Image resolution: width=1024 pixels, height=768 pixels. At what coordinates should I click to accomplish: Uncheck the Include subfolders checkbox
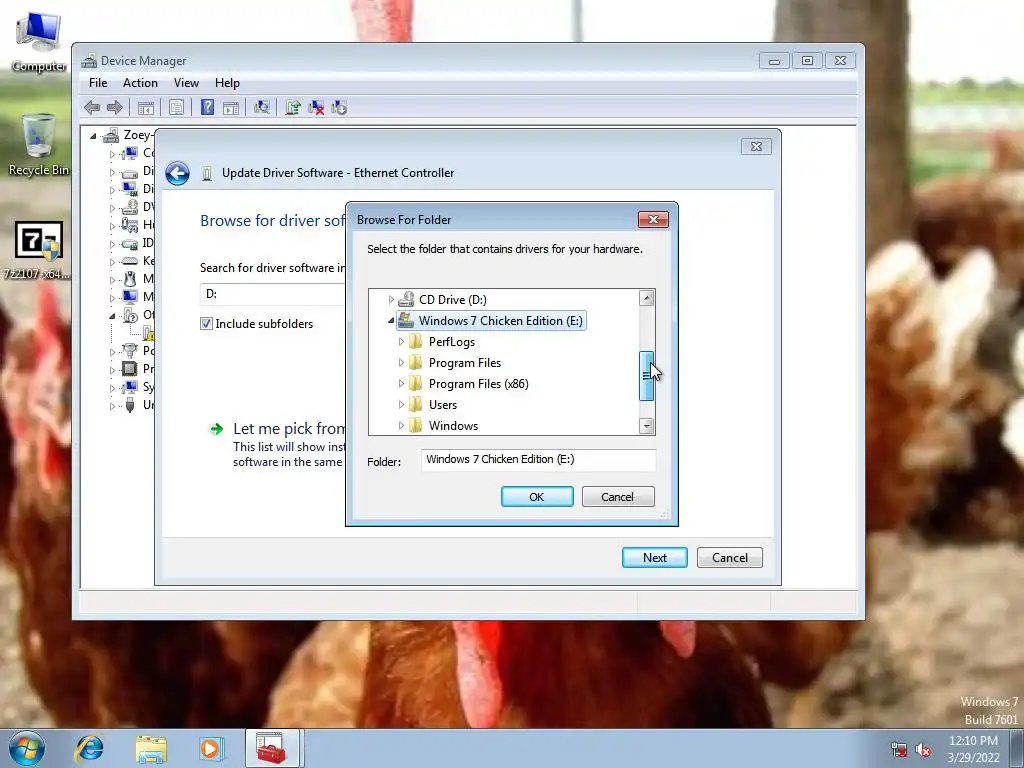click(x=206, y=323)
